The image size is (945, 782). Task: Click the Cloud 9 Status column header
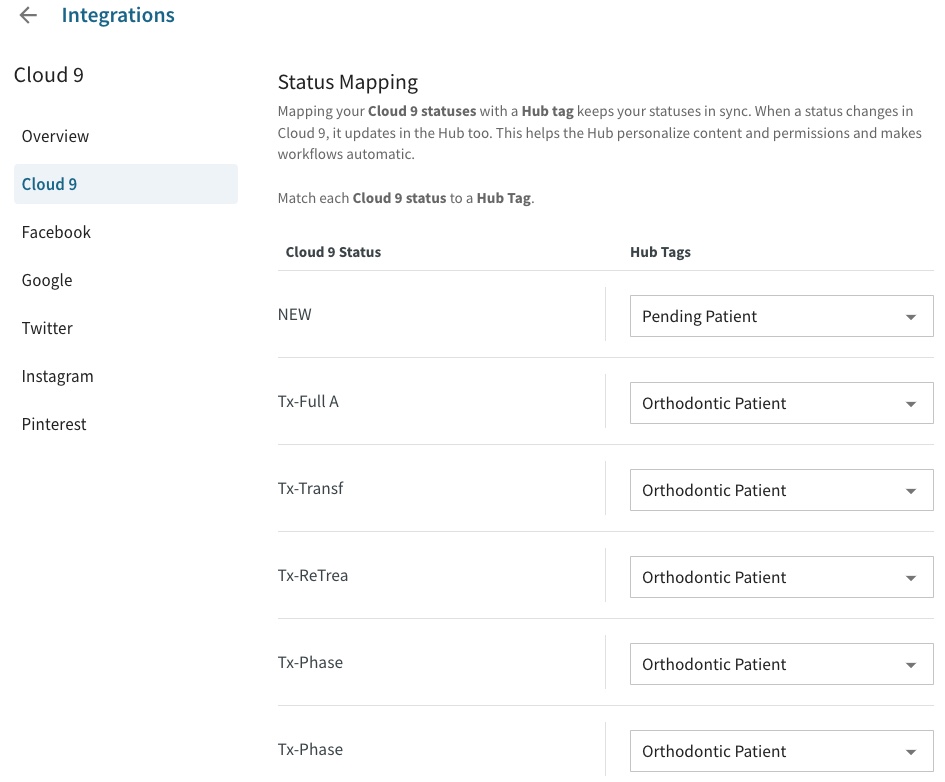point(333,252)
